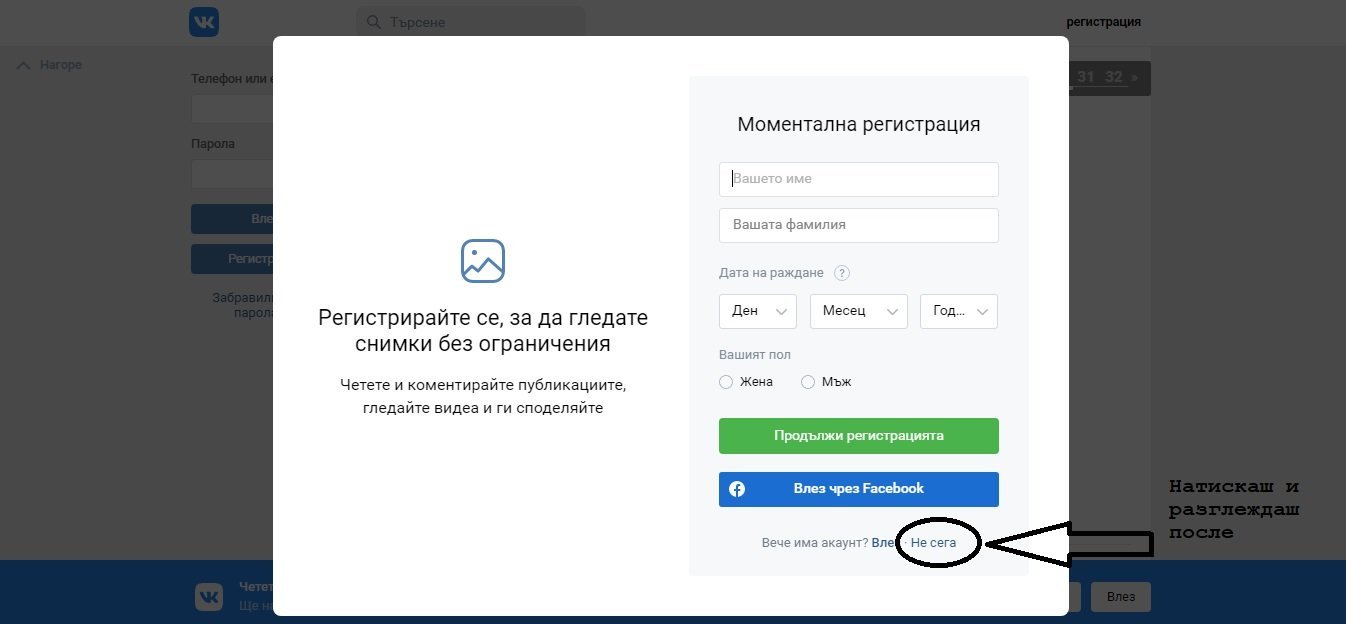This screenshot has height=624, width=1346.
Task: Click the VK logo in the top header
Action: (x=204, y=22)
